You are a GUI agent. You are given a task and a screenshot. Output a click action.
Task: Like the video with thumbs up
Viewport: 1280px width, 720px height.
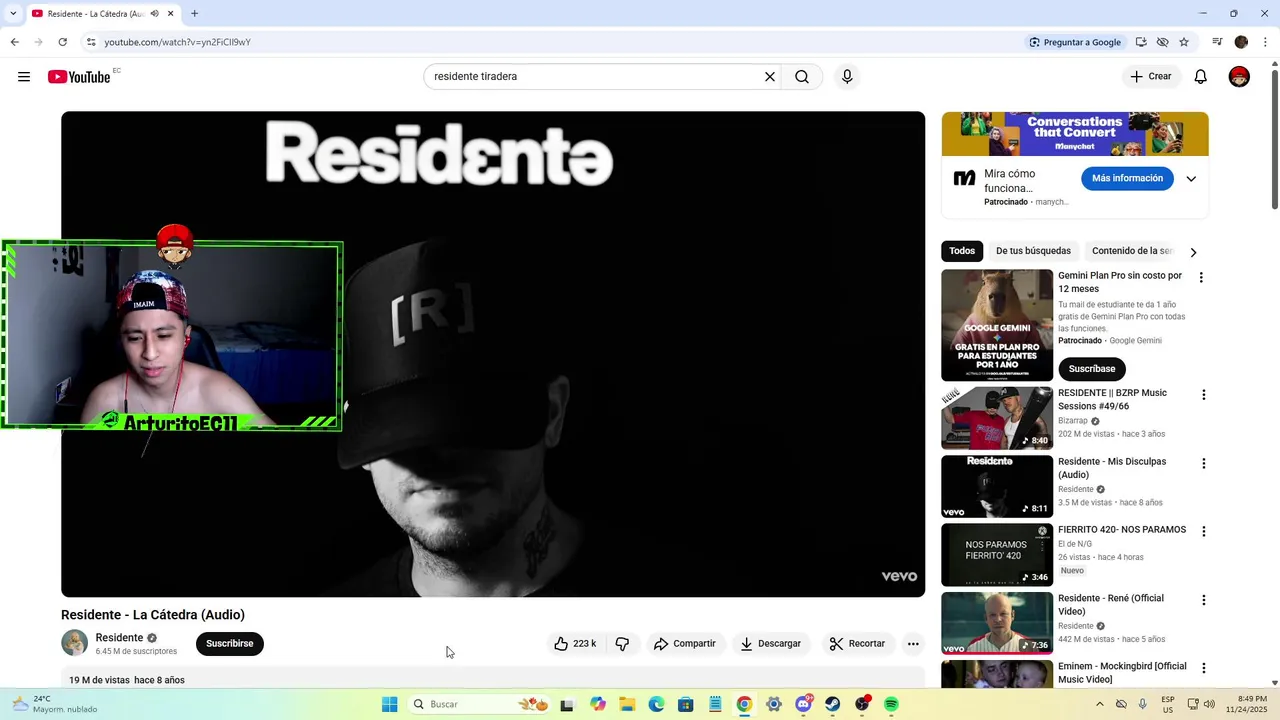tap(576, 644)
